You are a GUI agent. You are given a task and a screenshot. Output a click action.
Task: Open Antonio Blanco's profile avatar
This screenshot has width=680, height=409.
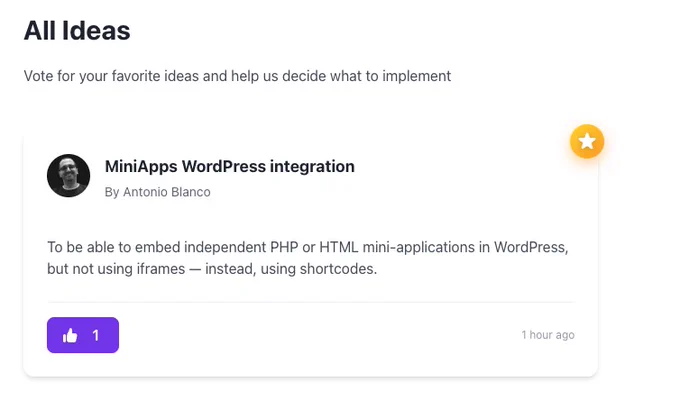click(x=69, y=176)
